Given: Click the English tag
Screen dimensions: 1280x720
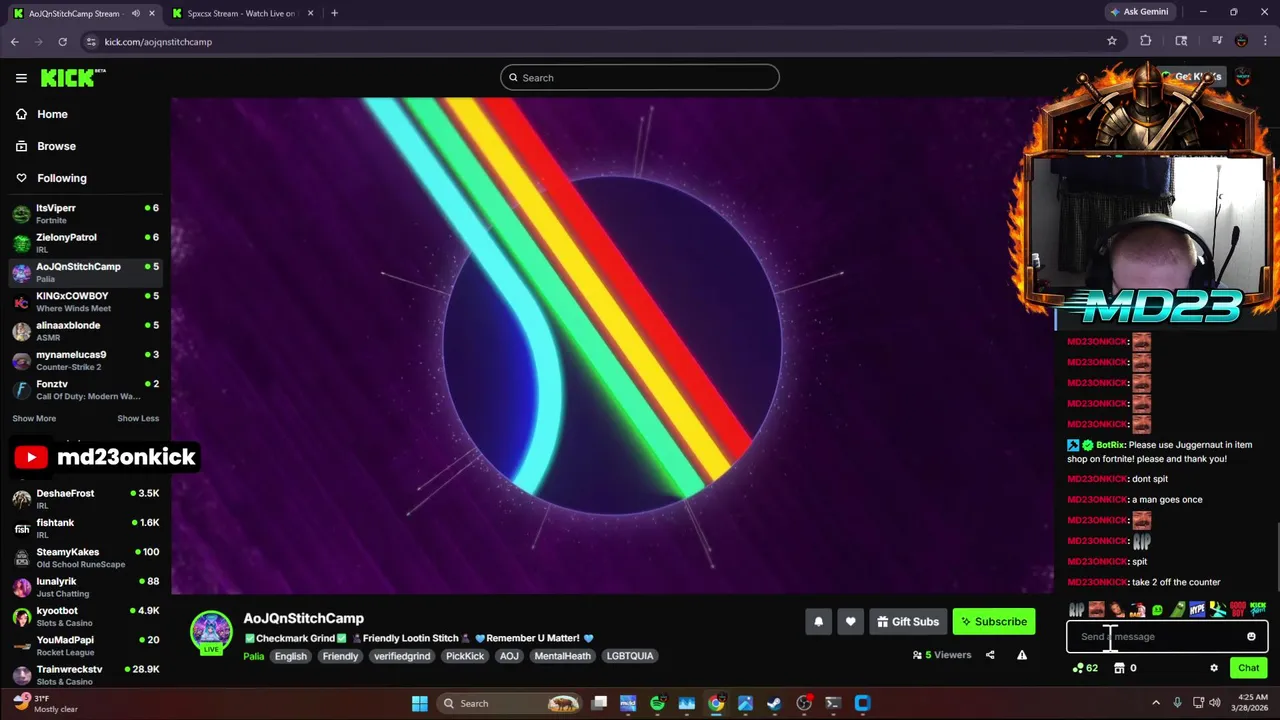Looking at the screenshot, I should click(x=291, y=656).
